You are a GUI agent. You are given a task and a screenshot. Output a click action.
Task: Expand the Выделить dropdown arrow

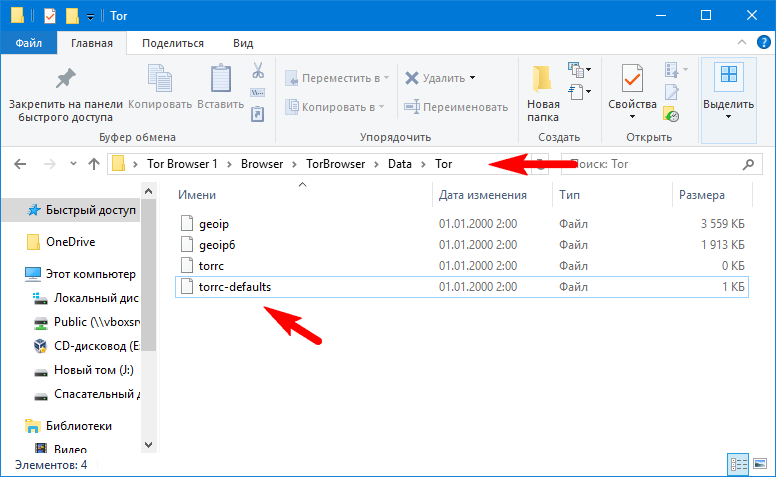coord(728,117)
